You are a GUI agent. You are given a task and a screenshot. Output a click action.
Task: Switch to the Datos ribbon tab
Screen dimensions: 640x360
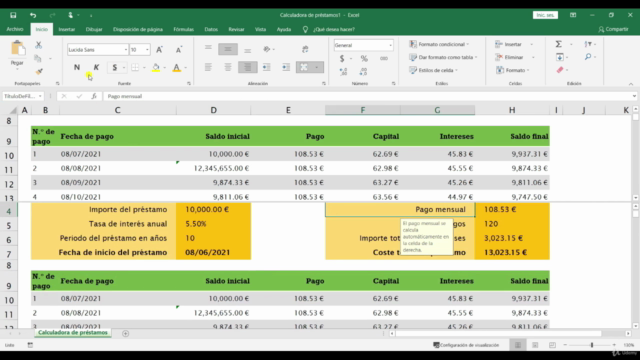pos(211,29)
